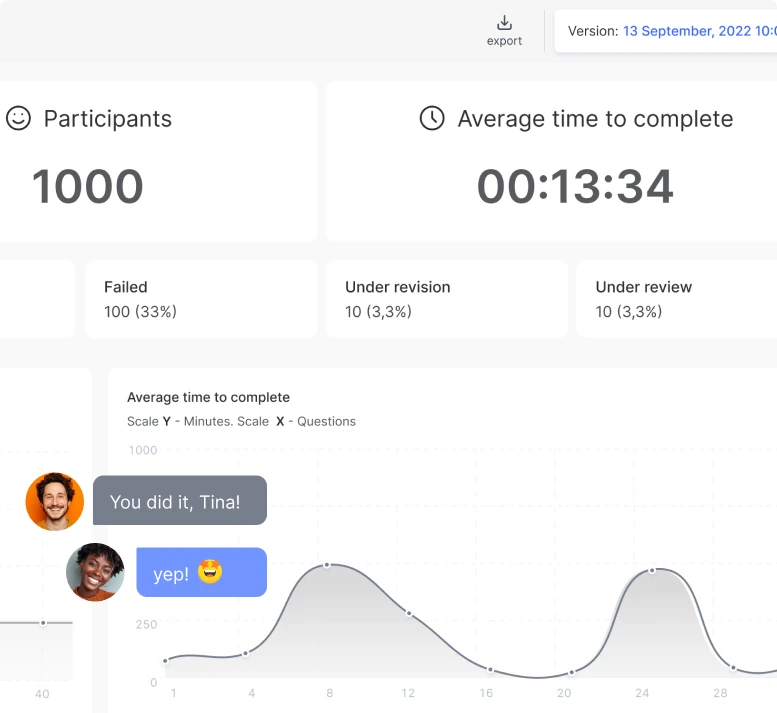Open the Failed status card
This screenshot has width=777, height=713.
[x=201, y=299]
